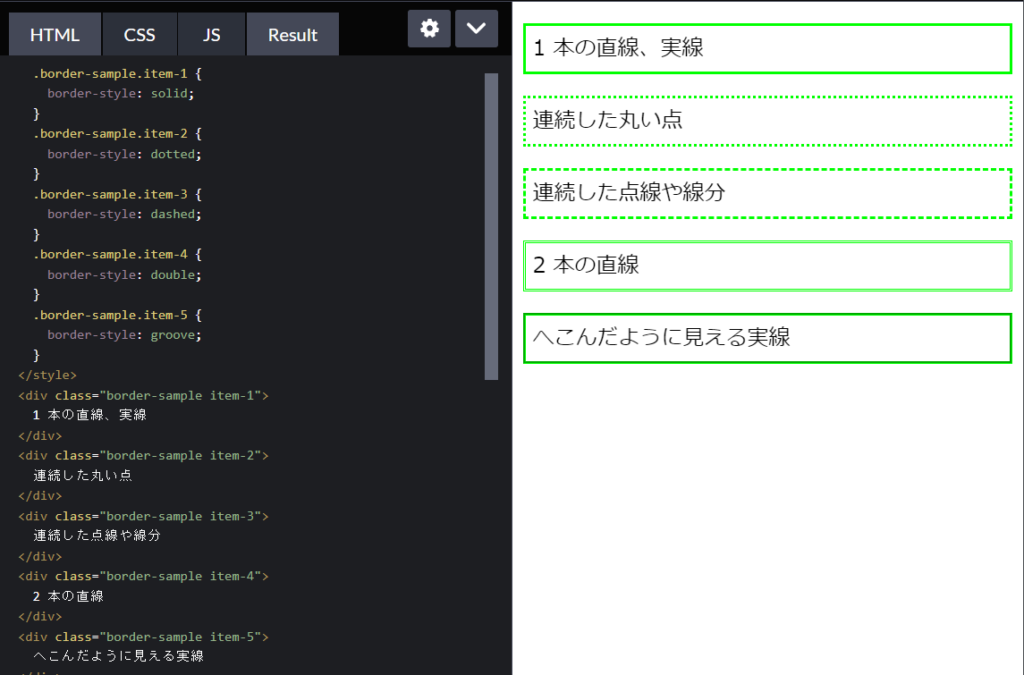Click the code editor vertical scrollbar thumb

coord(492,226)
